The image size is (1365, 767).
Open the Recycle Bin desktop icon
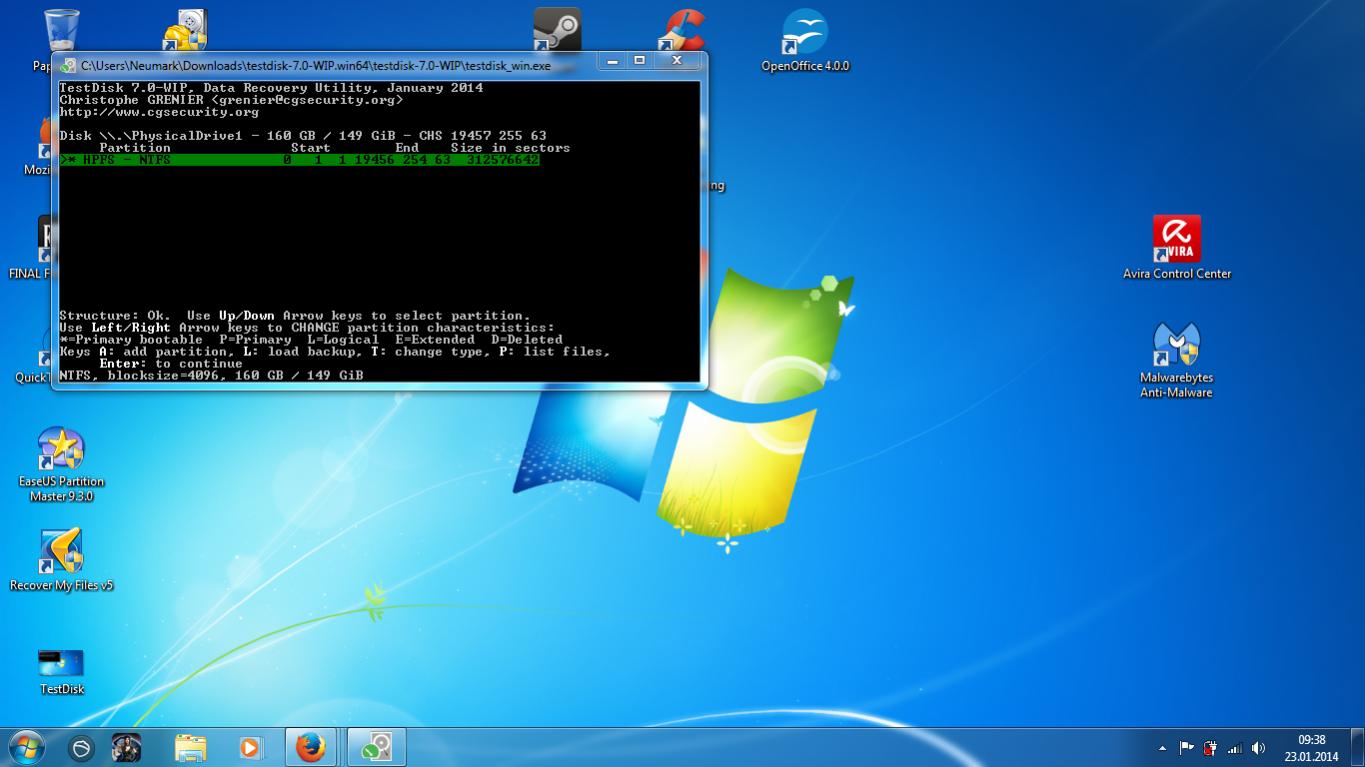point(60,30)
